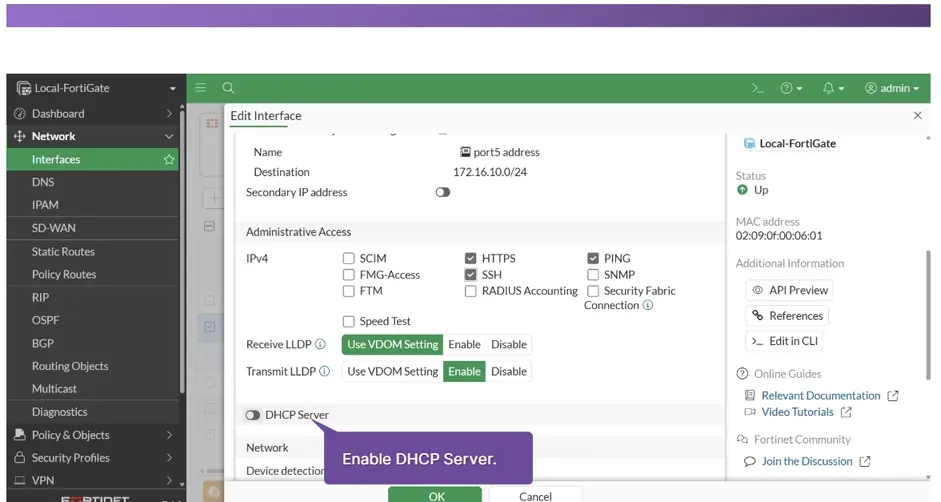Image resolution: width=941 pixels, height=502 pixels.
Task: Open the search magnifier icon
Action: 228,88
